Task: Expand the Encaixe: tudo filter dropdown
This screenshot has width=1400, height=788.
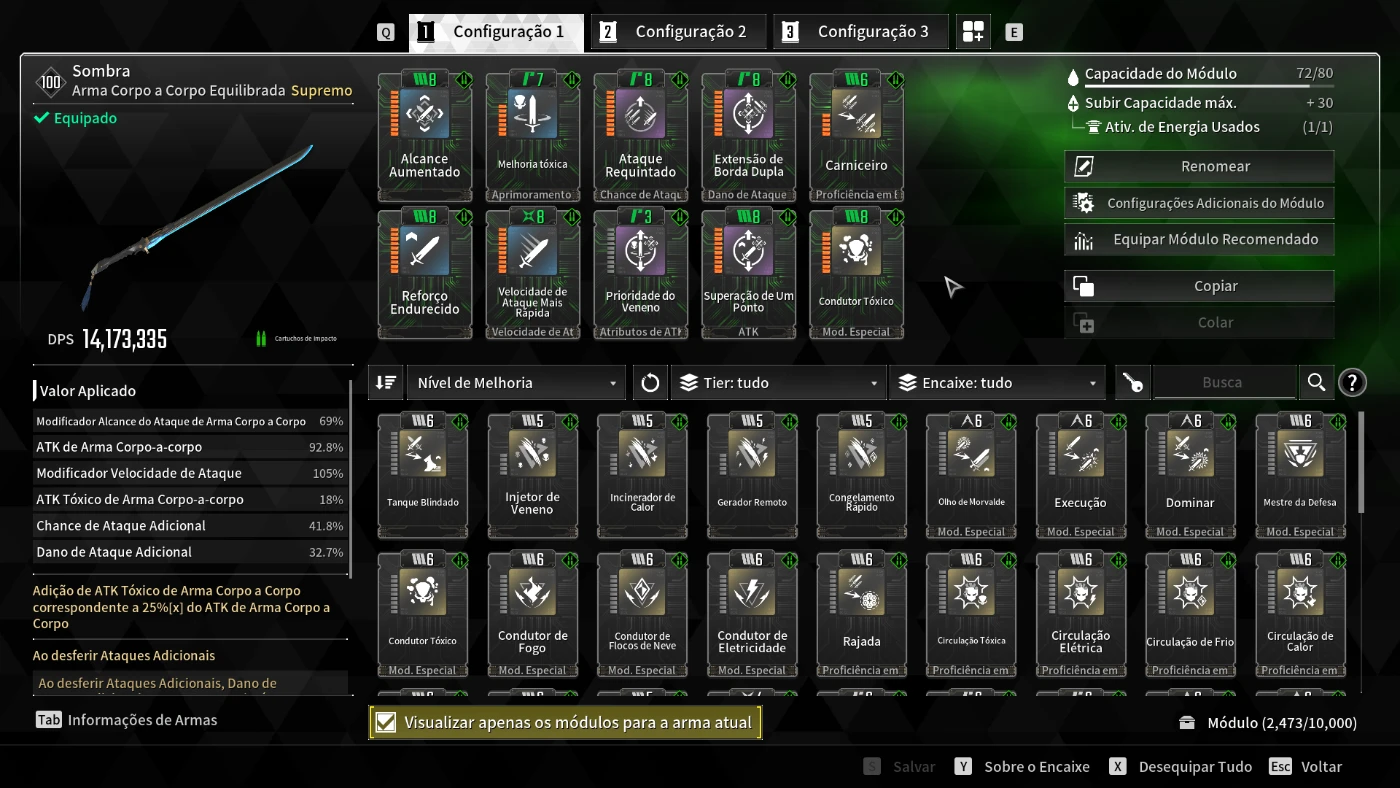Action: pos(997,383)
